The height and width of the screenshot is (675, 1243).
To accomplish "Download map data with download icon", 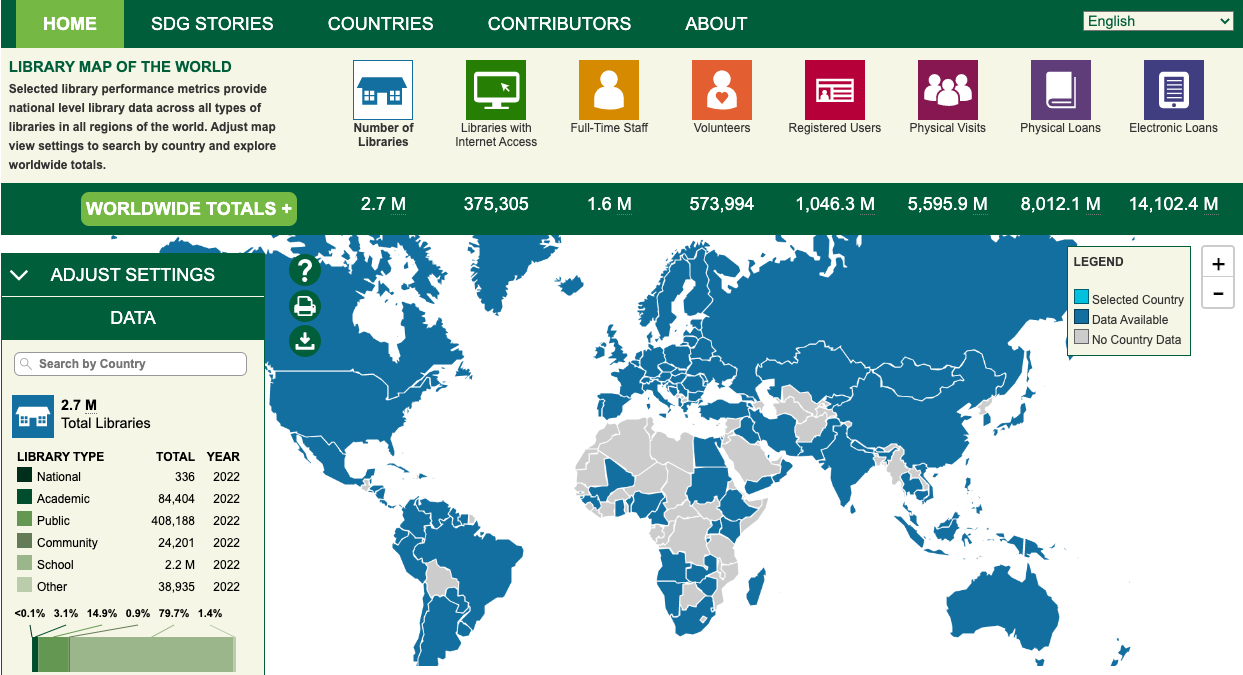I will (x=305, y=341).
